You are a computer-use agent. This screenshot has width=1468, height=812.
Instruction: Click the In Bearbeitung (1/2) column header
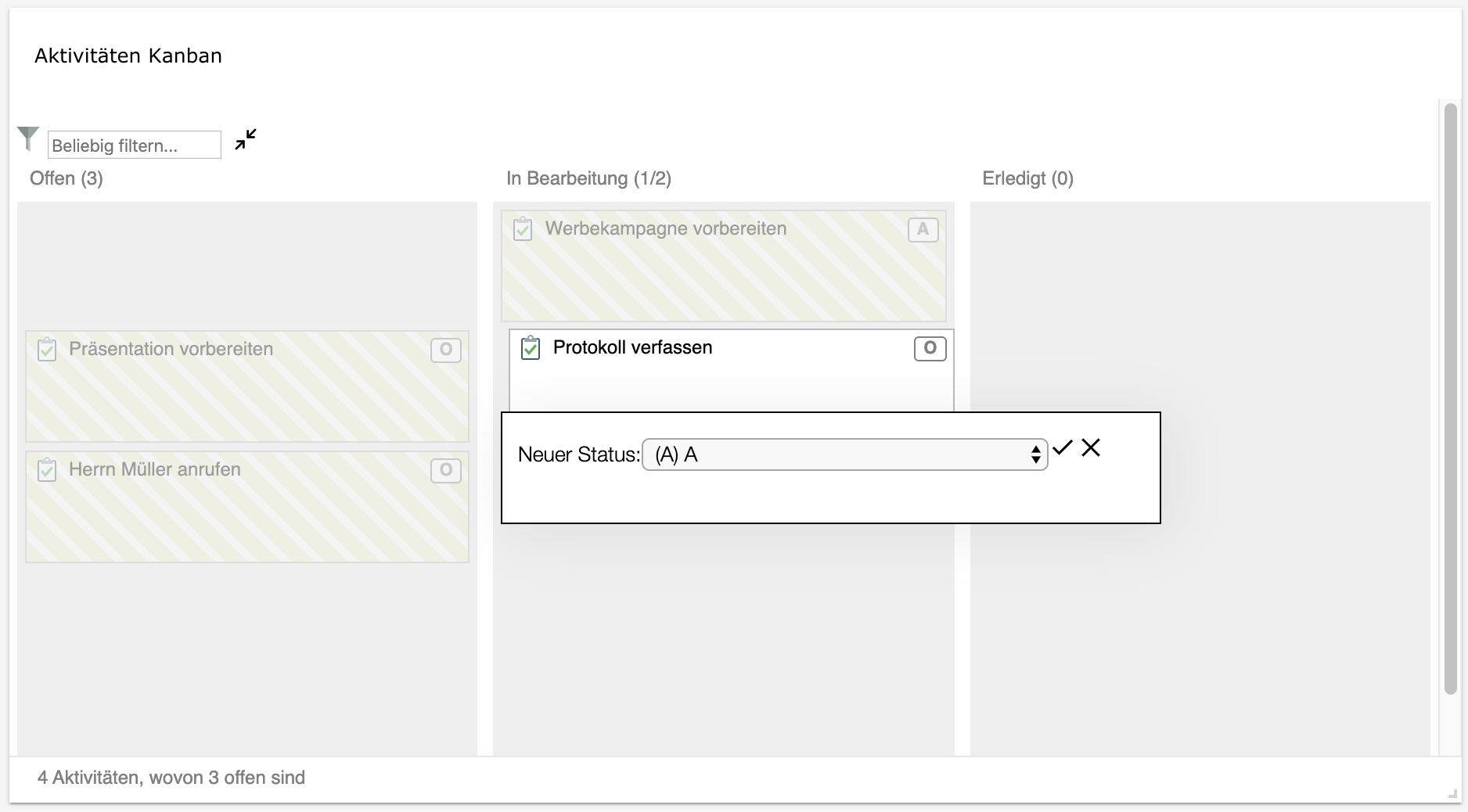pos(588,178)
